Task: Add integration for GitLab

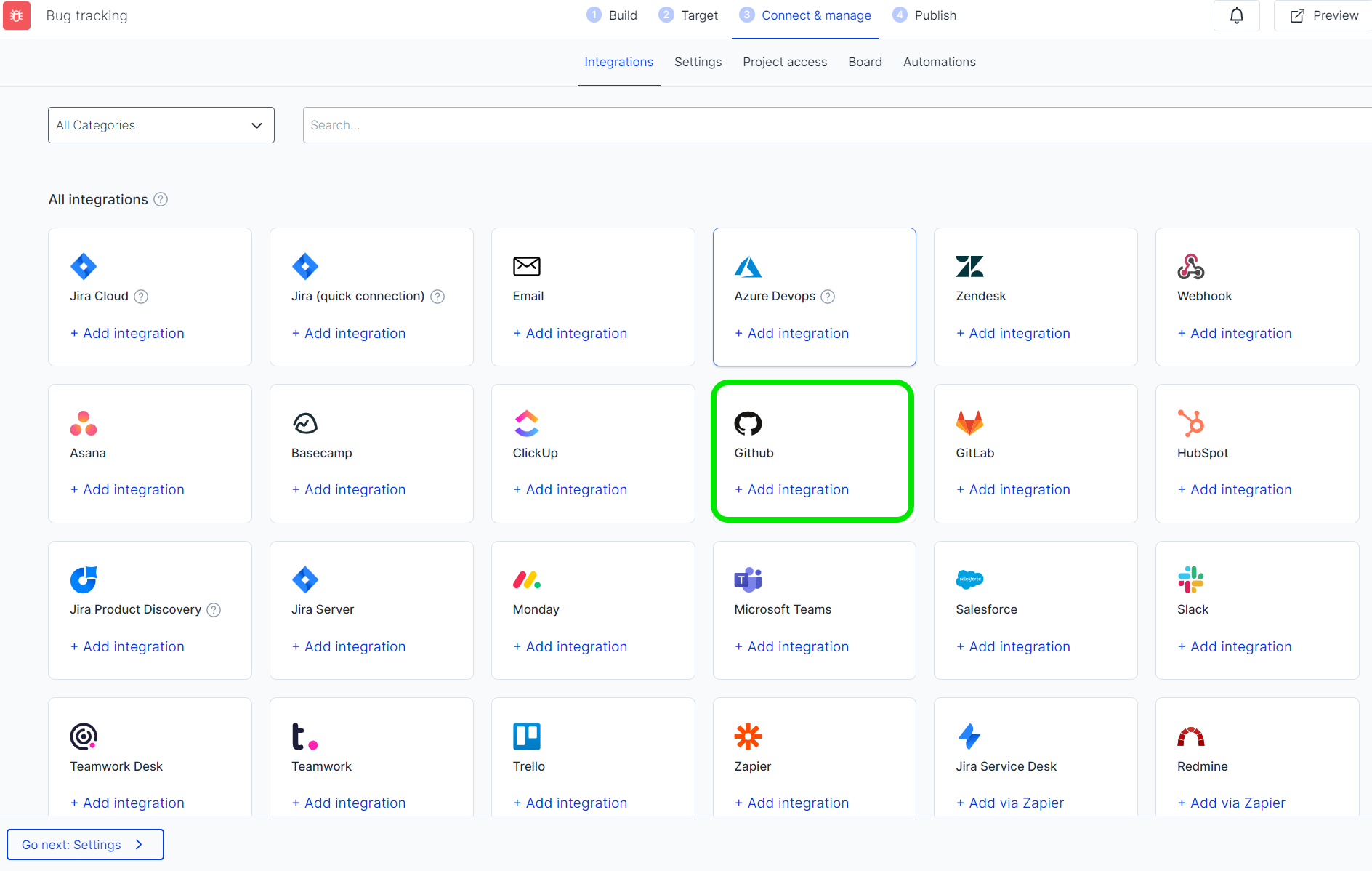Action: point(1013,490)
